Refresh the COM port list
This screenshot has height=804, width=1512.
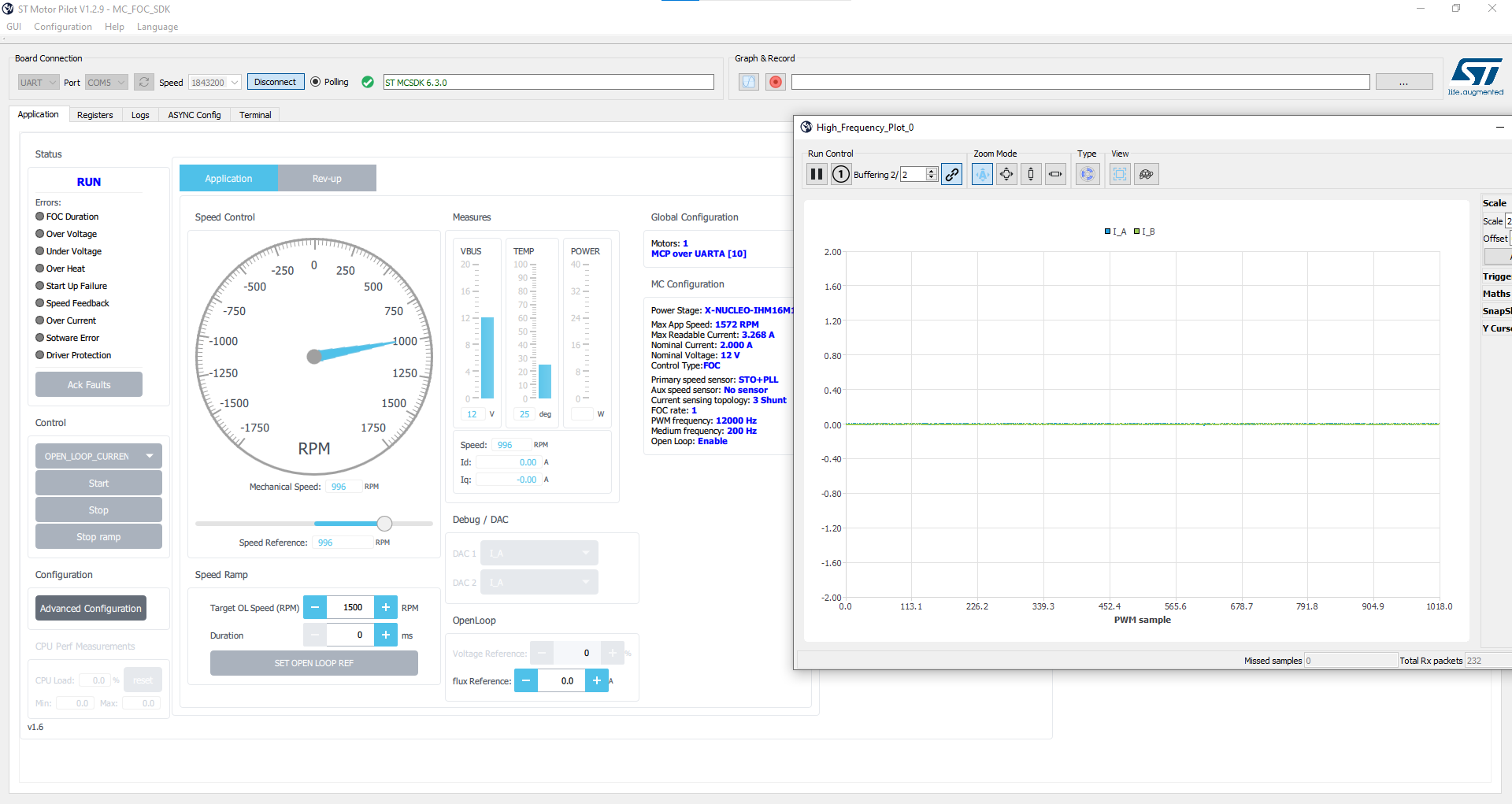click(144, 81)
